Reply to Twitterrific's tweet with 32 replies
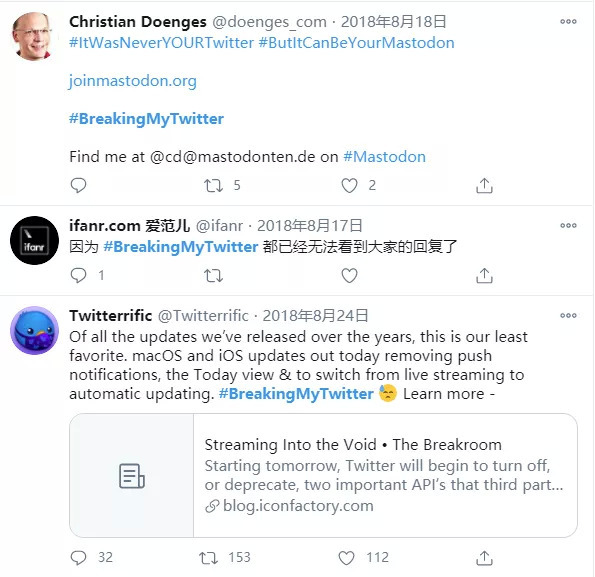 pyautogui.click(x=79, y=558)
